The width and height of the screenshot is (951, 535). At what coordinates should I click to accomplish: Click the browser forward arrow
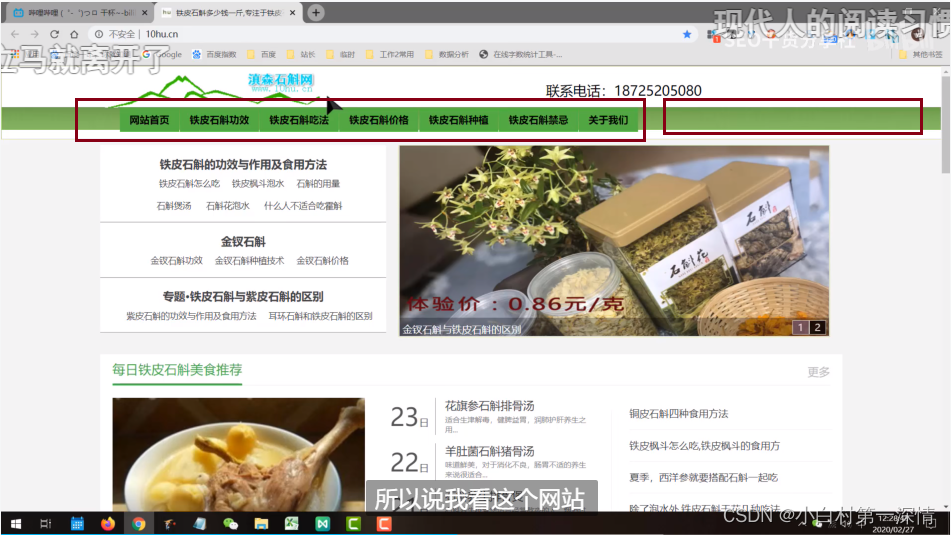pyautogui.click(x=35, y=34)
